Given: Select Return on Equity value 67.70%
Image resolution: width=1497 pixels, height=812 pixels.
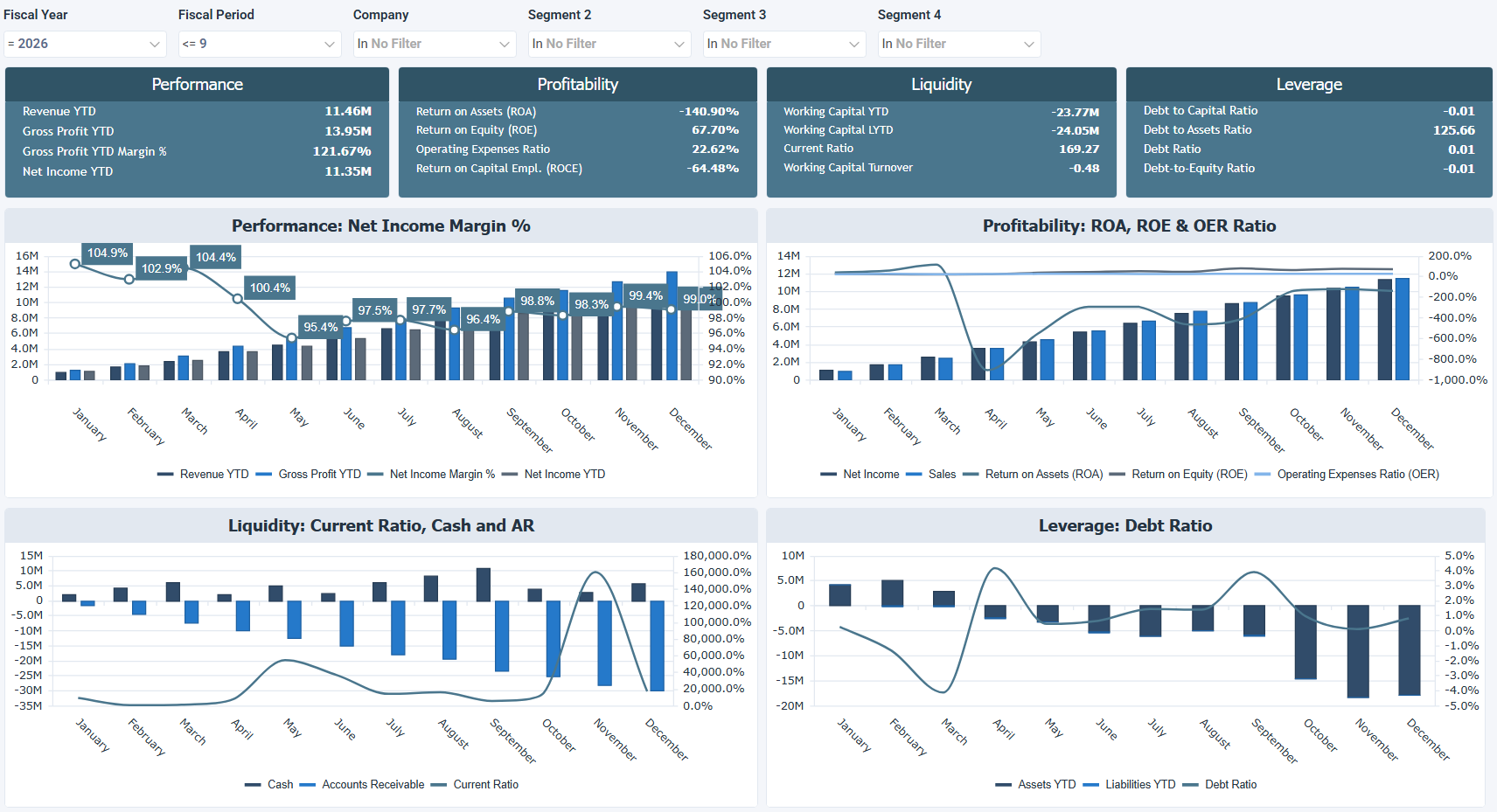Looking at the screenshot, I should click(x=715, y=130).
